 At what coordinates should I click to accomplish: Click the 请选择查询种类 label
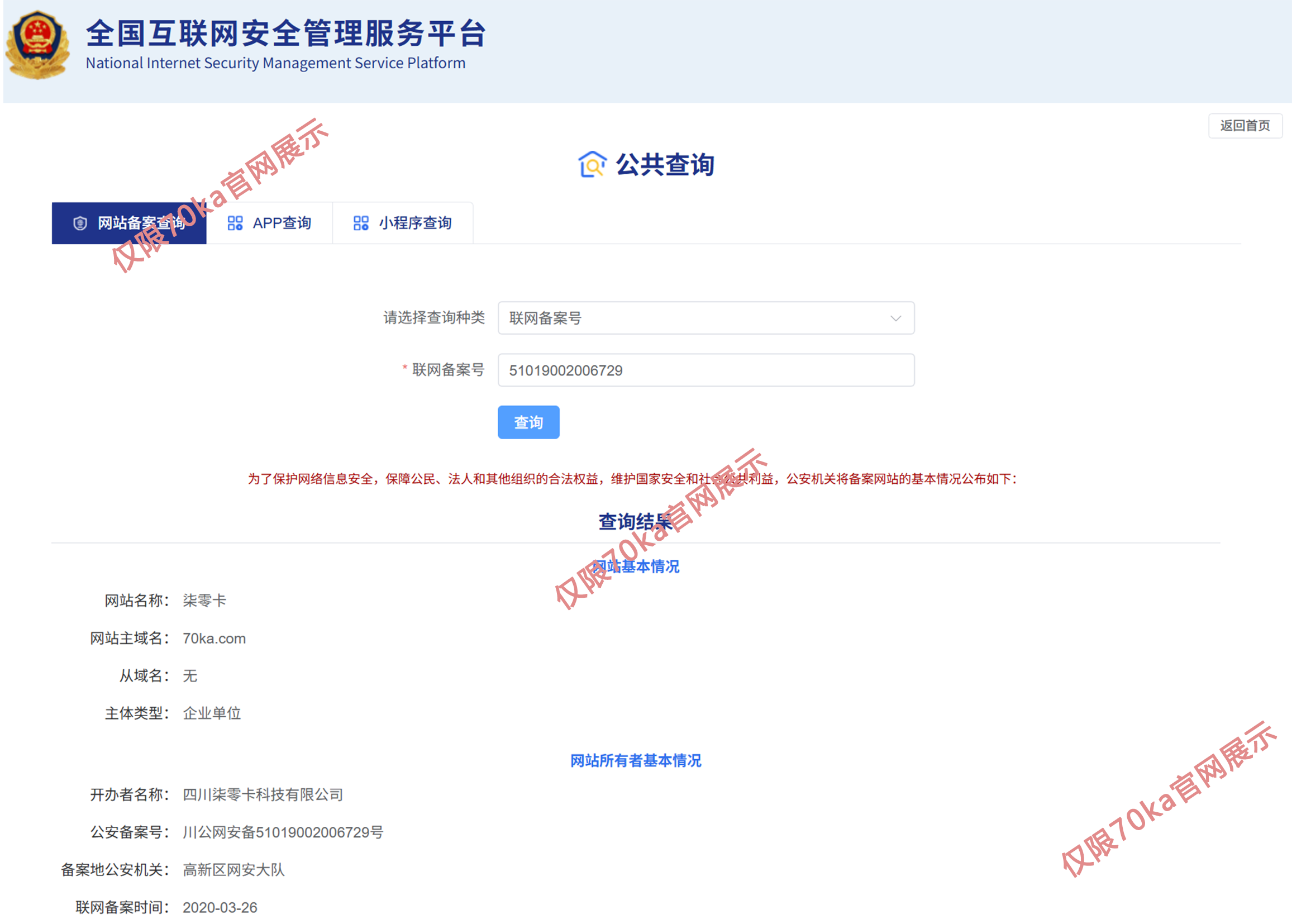coord(434,317)
